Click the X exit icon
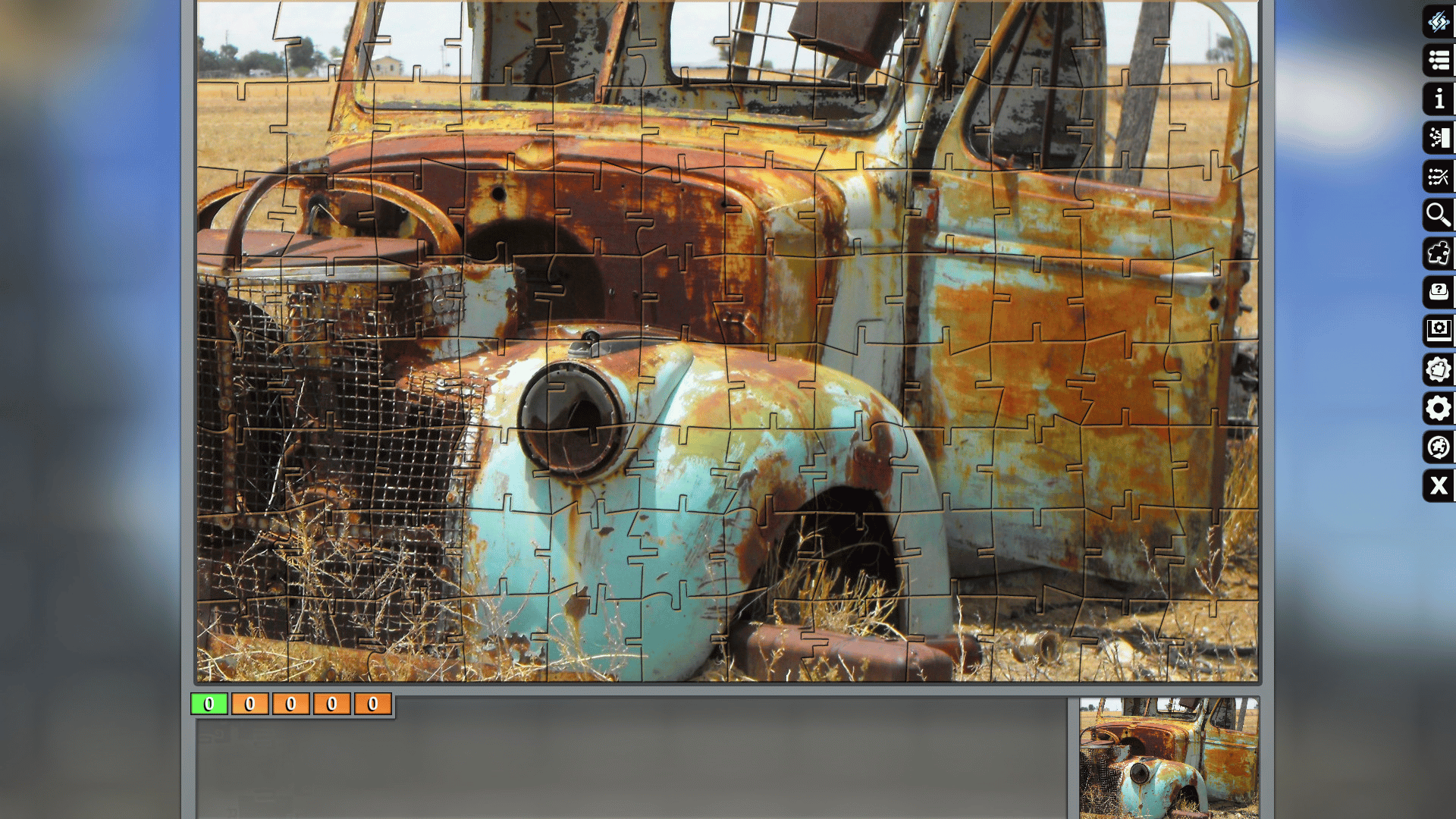This screenshot has width=1456, height=819. [x=1439, y=485]
